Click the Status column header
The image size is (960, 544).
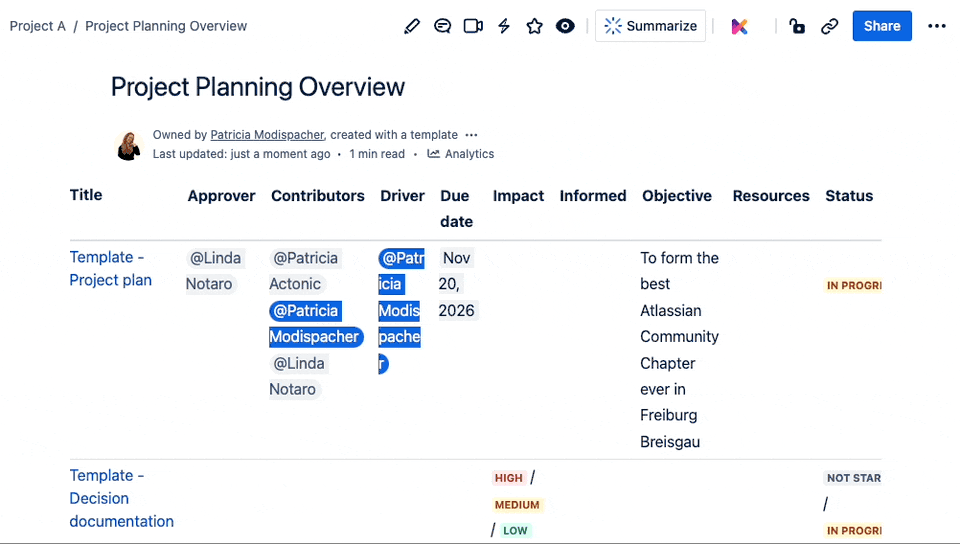coord(849,196)
